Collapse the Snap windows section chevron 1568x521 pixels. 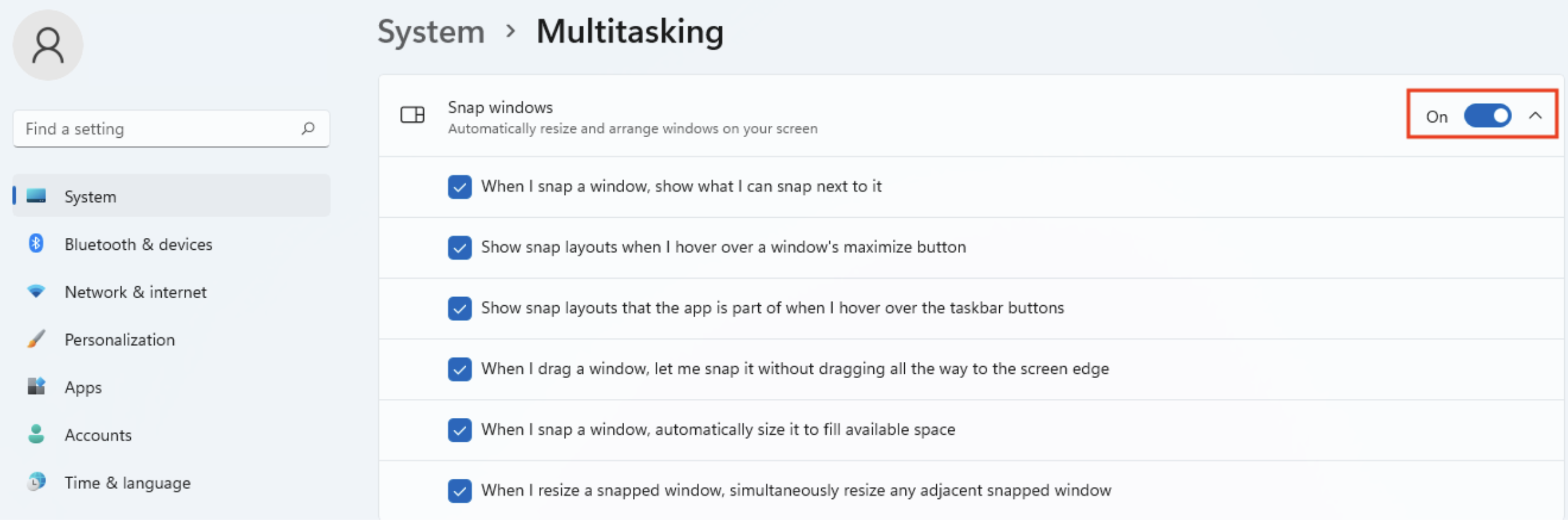pyautogui.click(x=1535, y=116)
